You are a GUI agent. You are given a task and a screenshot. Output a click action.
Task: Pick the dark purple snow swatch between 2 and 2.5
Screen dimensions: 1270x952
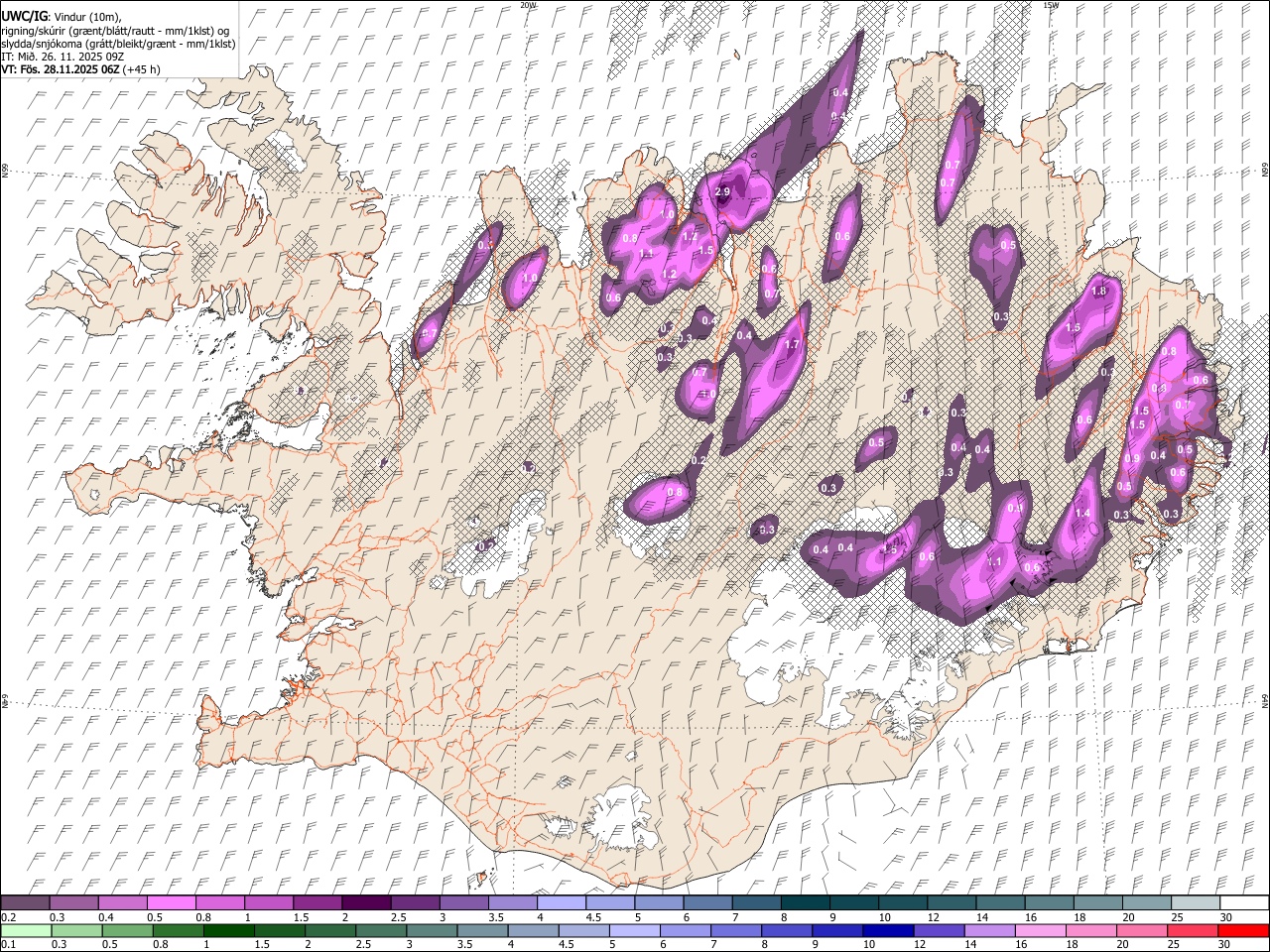[x=366, y=902]
